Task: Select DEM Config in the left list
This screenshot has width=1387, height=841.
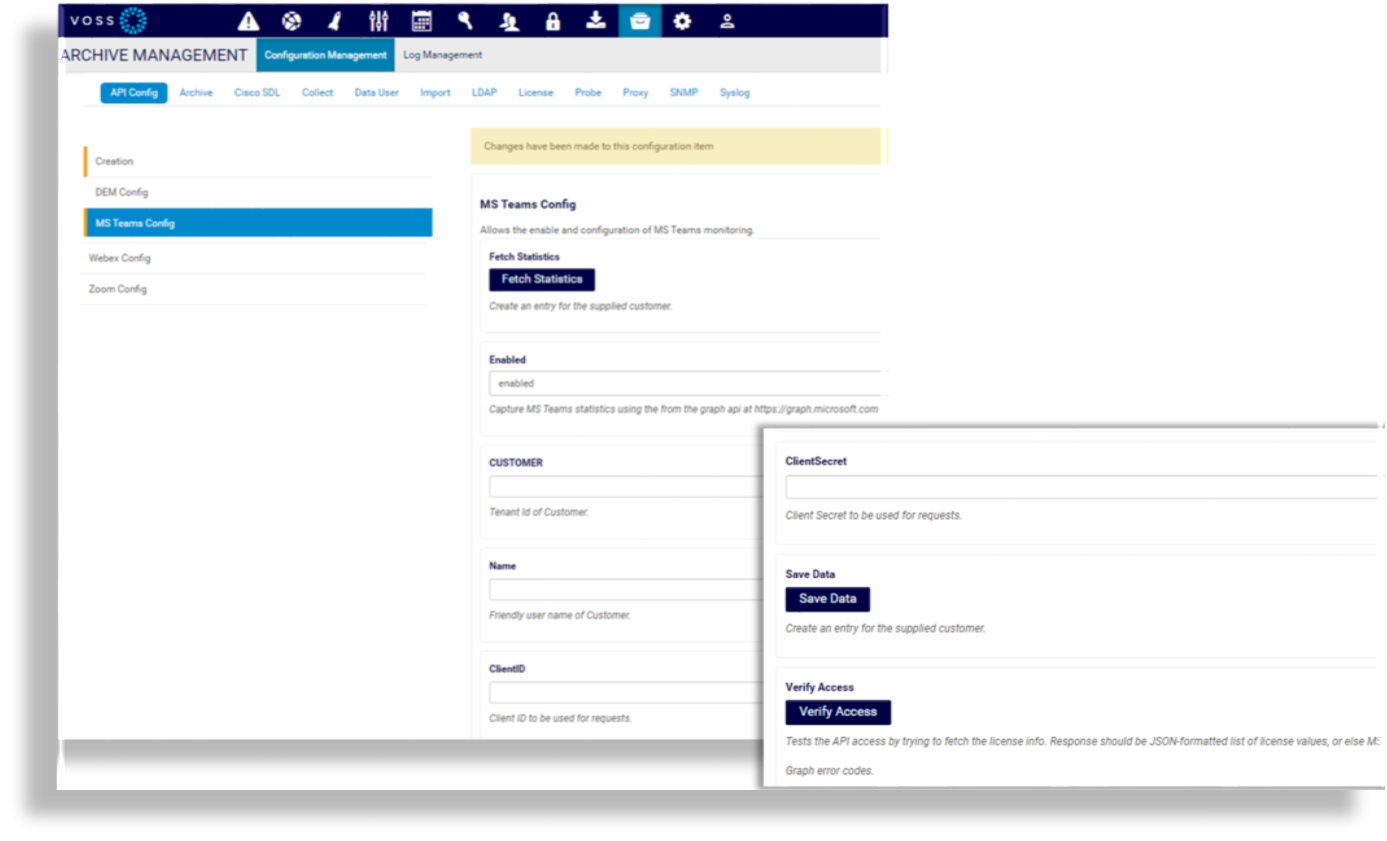Action: click(x=258, y=192)
